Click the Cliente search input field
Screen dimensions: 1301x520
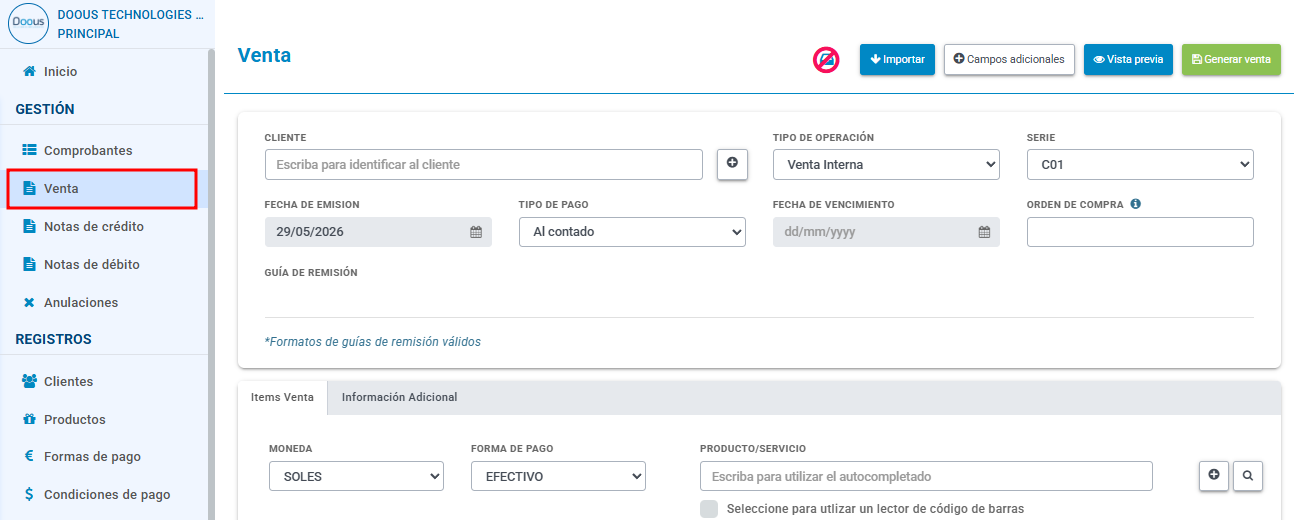[484, 164]
